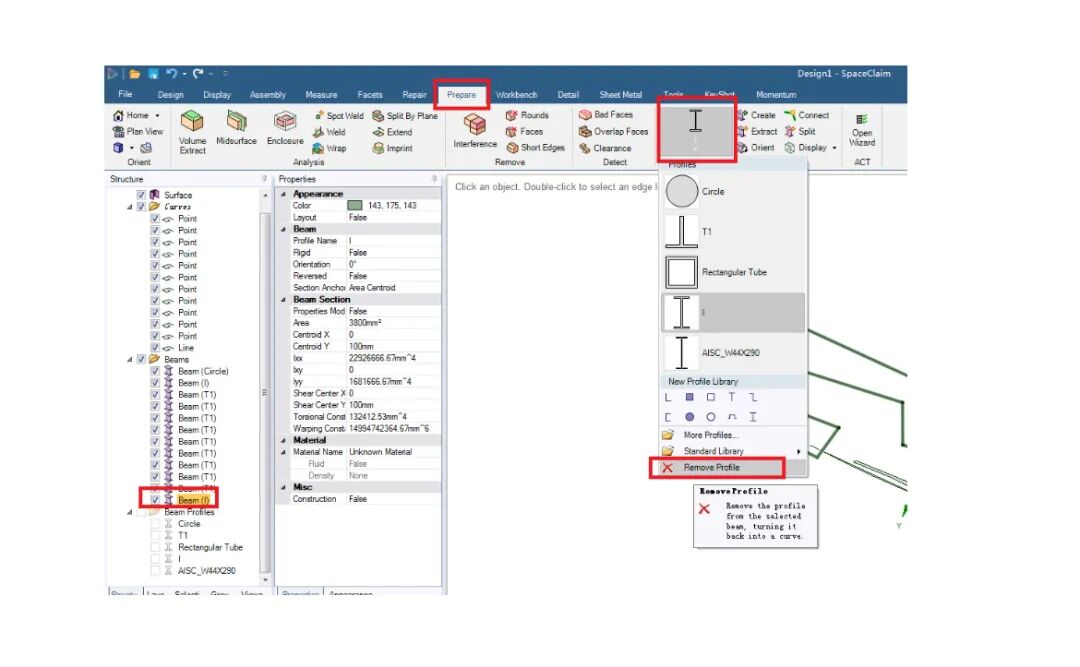Select the beam Orient tool

click(x=756, y=147)
